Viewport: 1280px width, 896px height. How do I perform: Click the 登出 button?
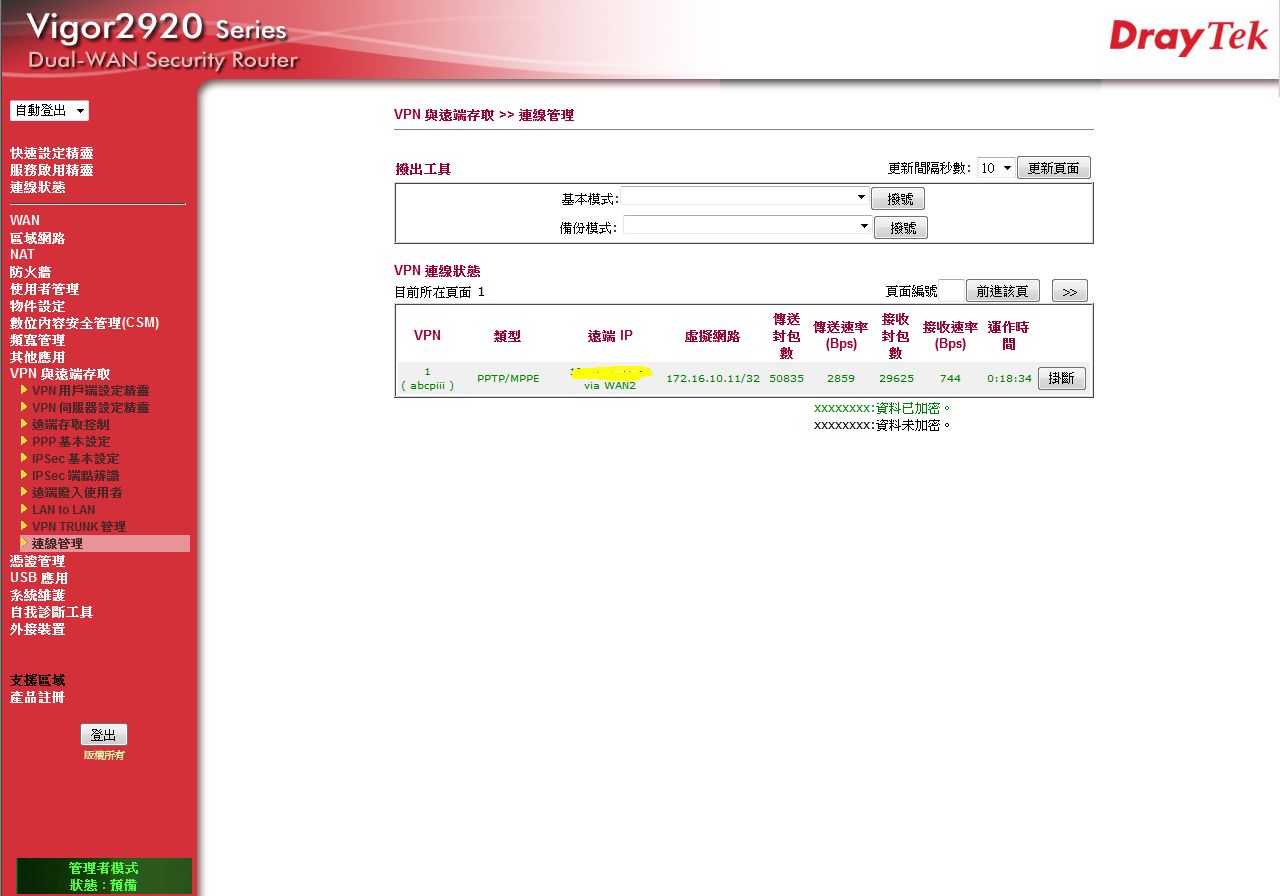(103, 735)
